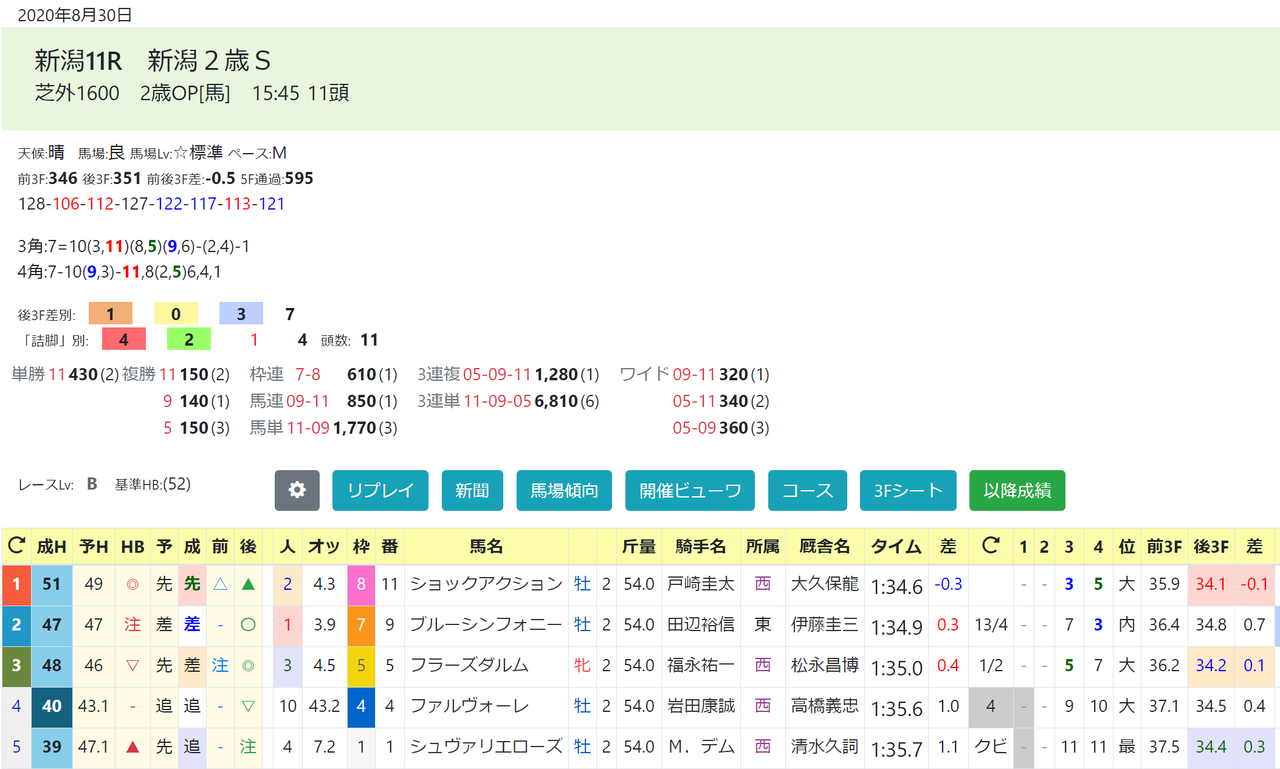Click stable 伊藤圭三
1280x769 pixels.
click(x=825, y=625)
